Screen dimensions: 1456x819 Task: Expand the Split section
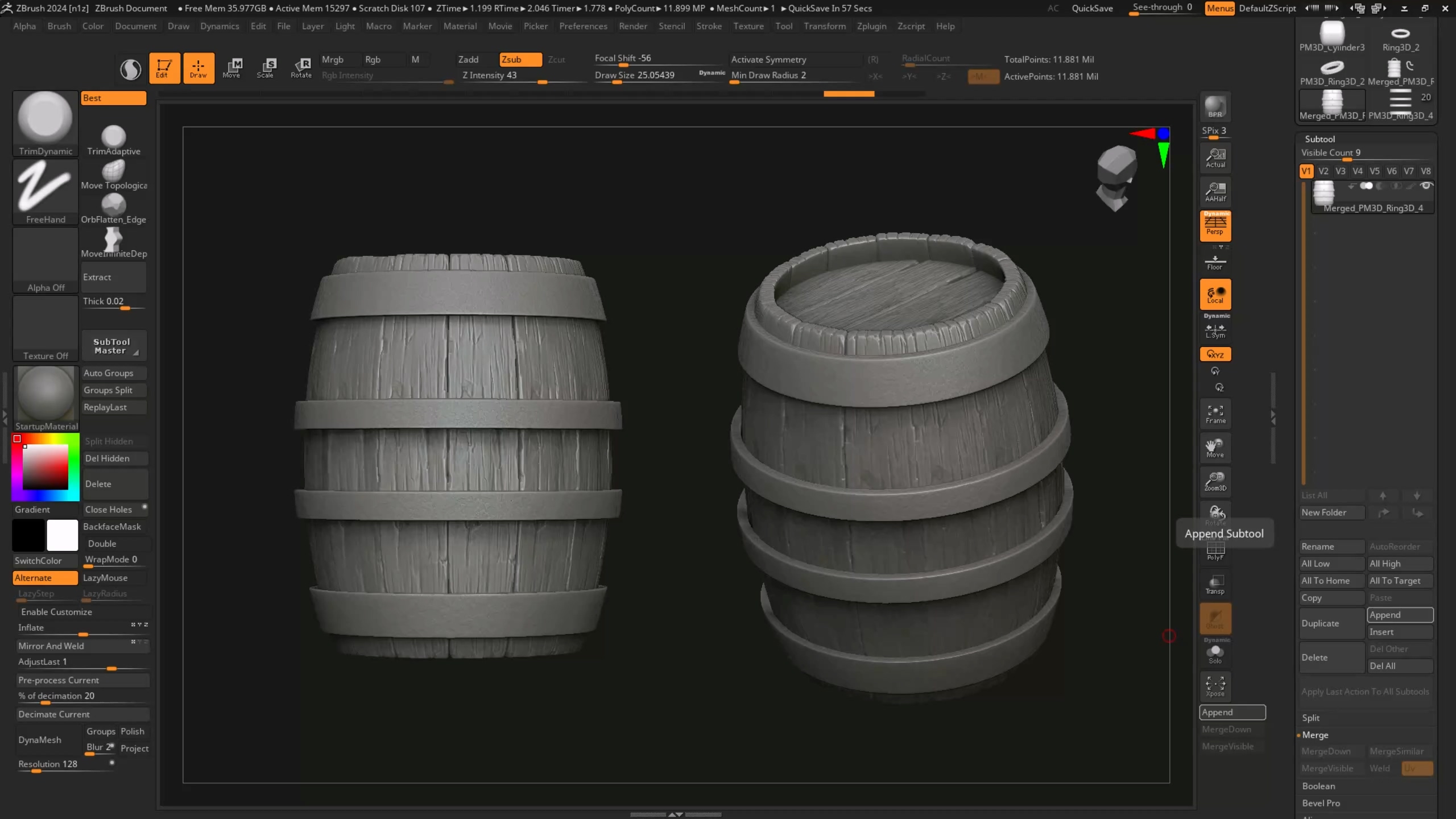[1310, 718]
